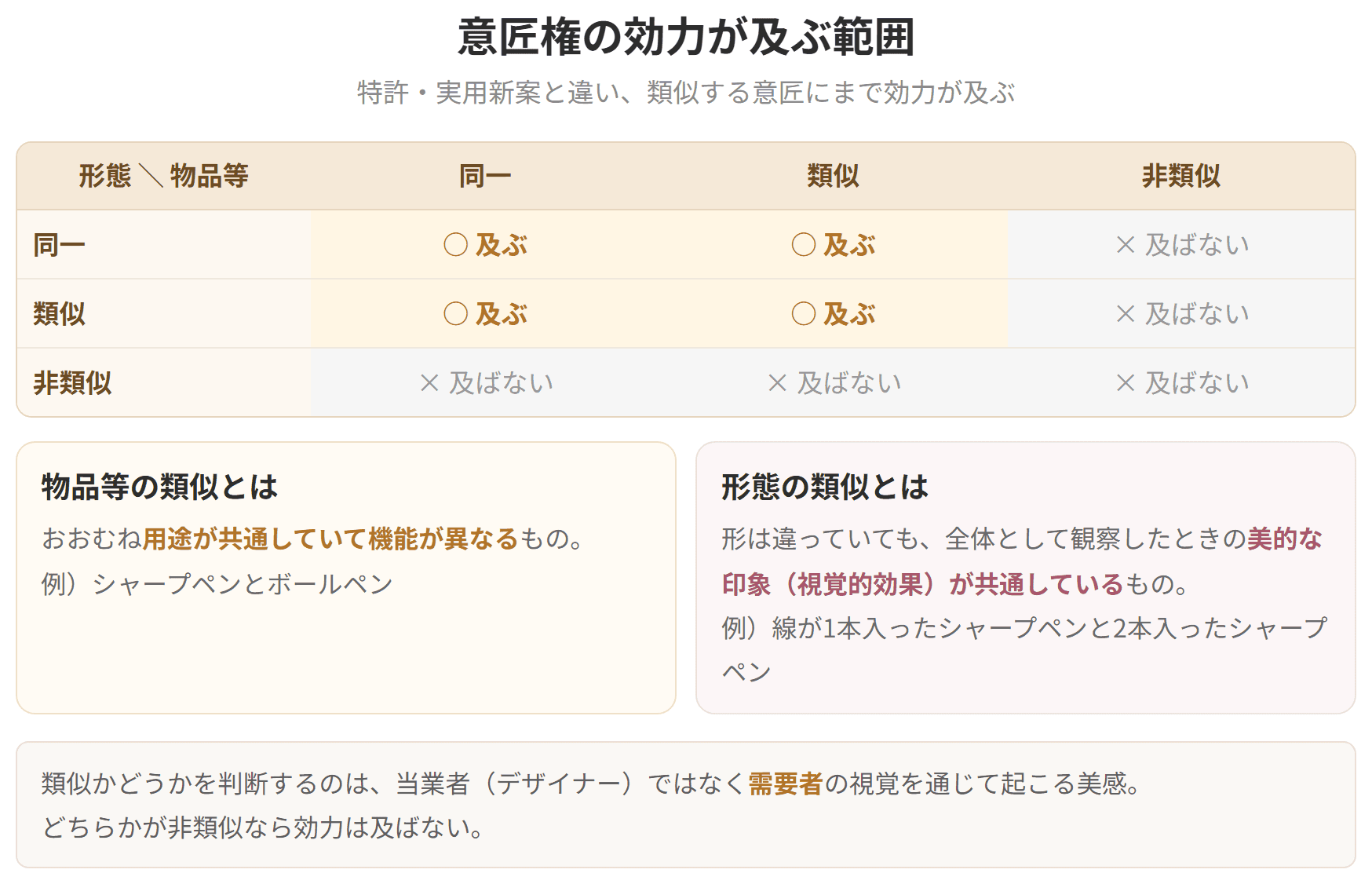Click the heading 物品等の類似とは

159,487
